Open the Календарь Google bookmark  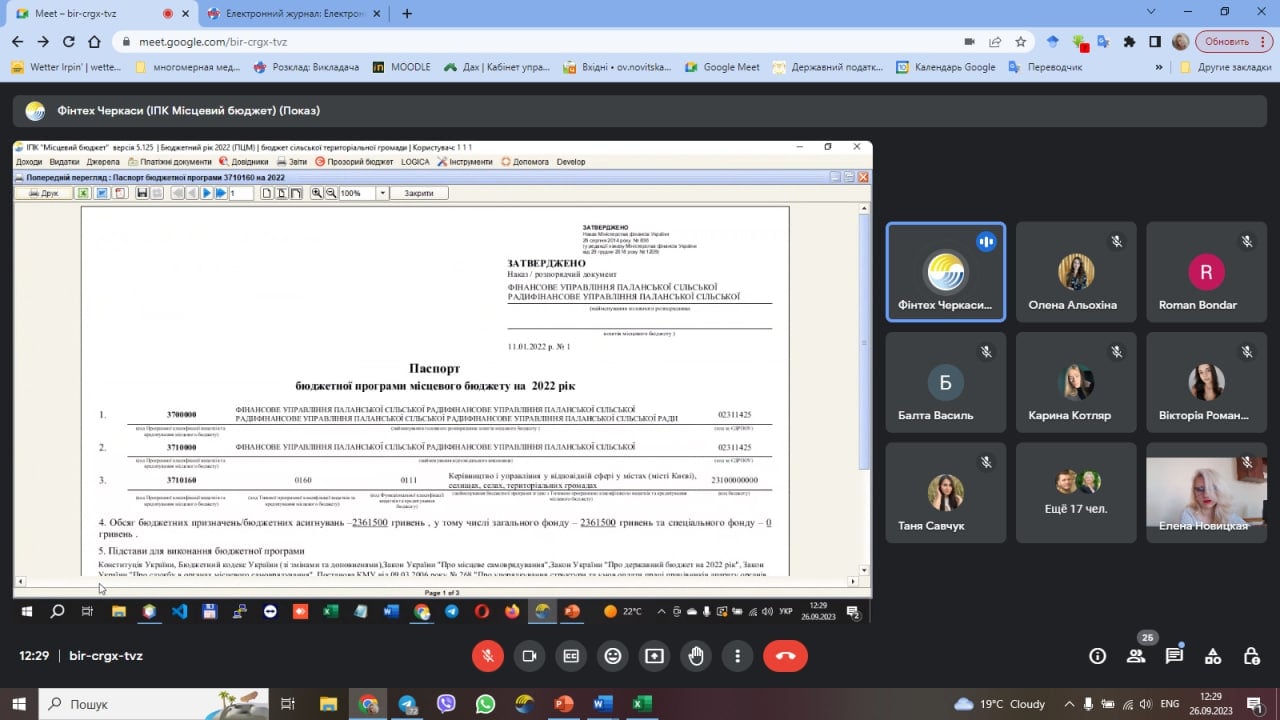coord(945,67)
